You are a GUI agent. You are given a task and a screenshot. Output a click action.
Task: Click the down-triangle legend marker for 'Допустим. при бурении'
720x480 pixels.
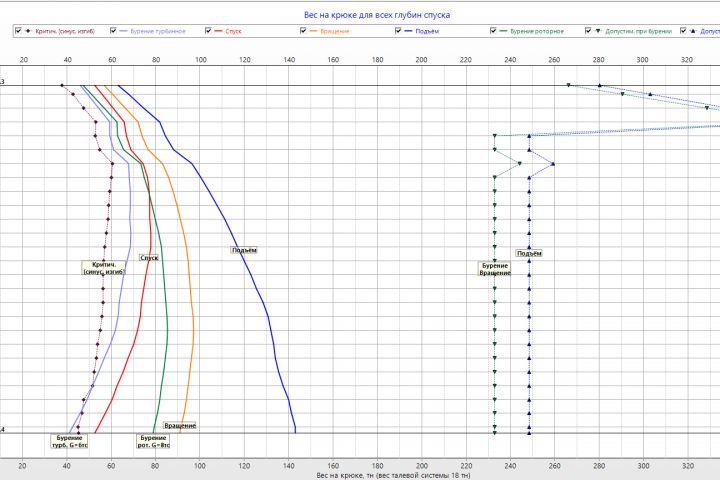(x=598, y=31)
